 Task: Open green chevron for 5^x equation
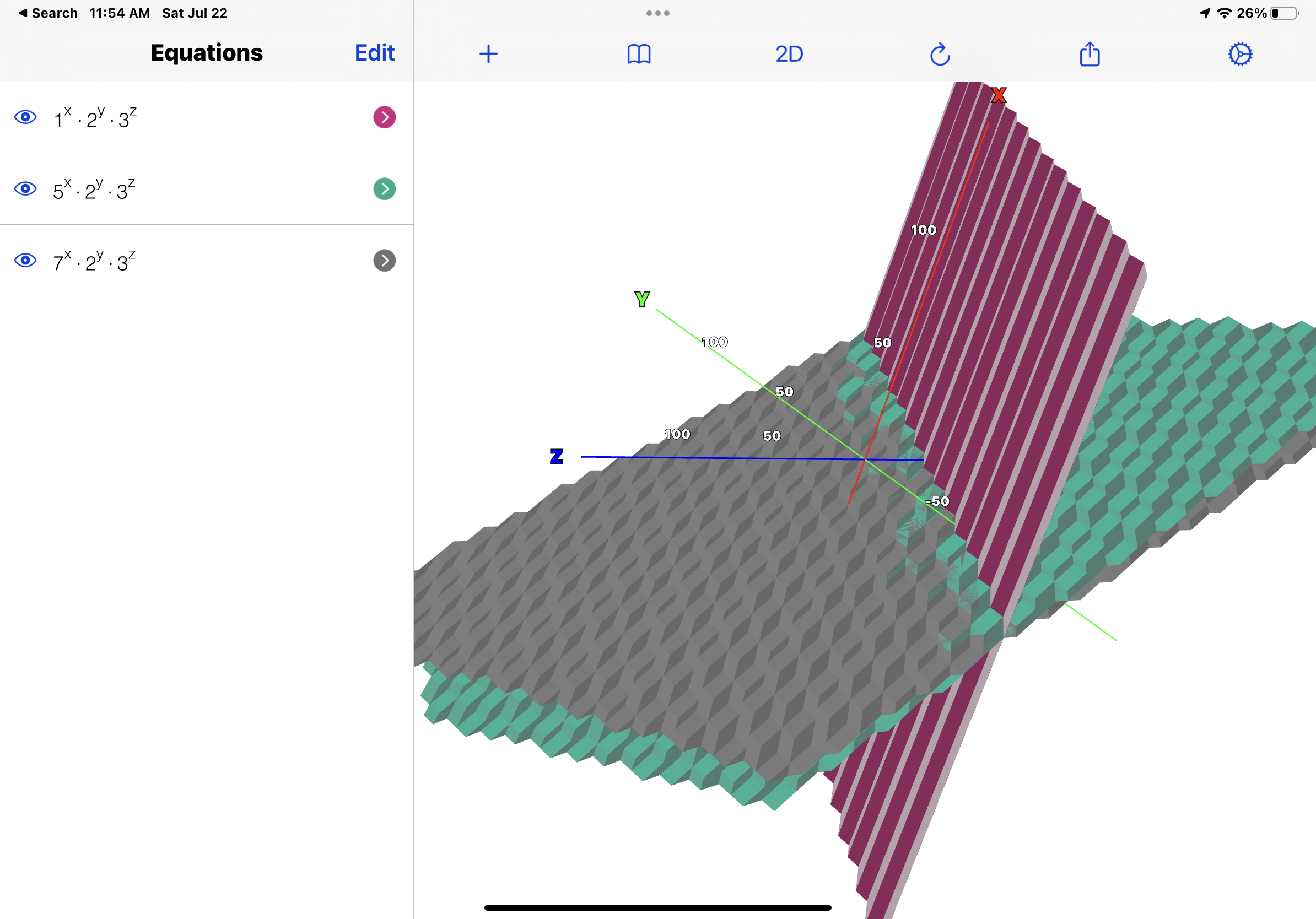(x=384, y=189)
